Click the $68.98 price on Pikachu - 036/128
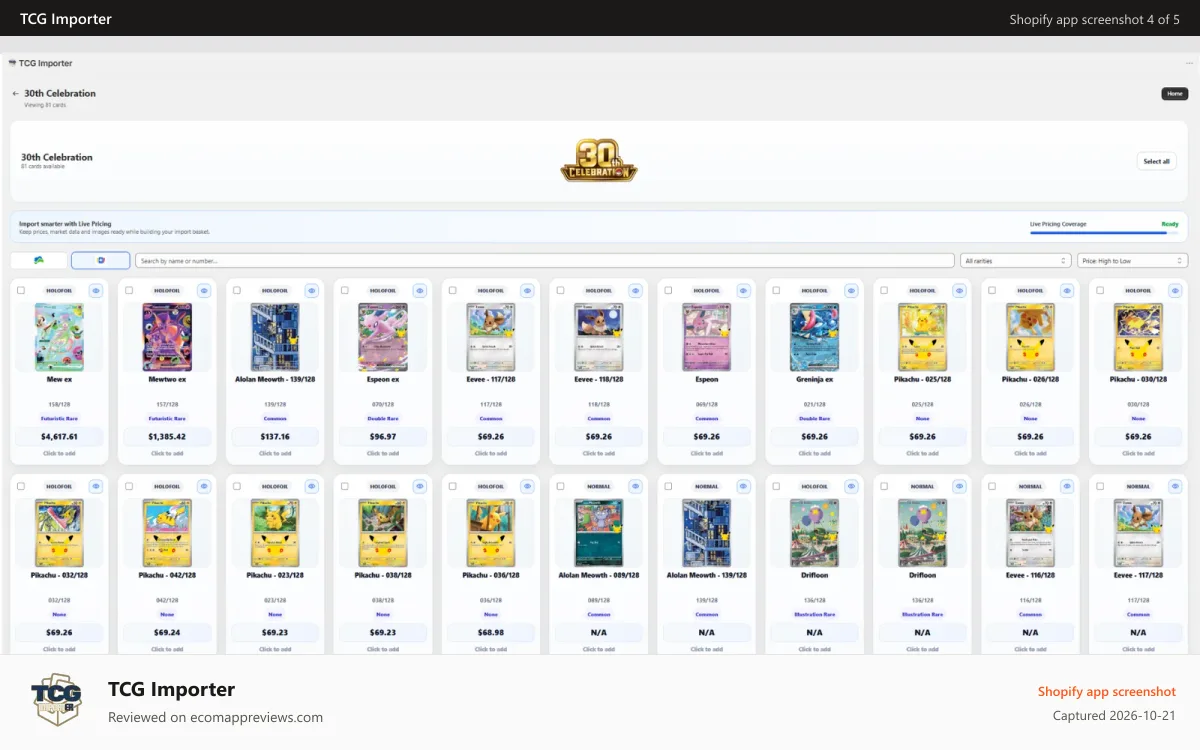This screenshot has height=750, width=1200. click(491, 633)
